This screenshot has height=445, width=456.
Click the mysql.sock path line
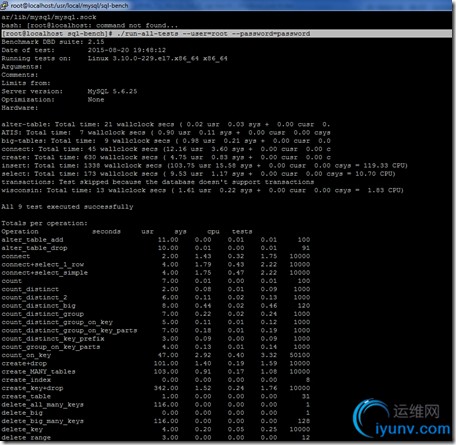tap(49, 17)
